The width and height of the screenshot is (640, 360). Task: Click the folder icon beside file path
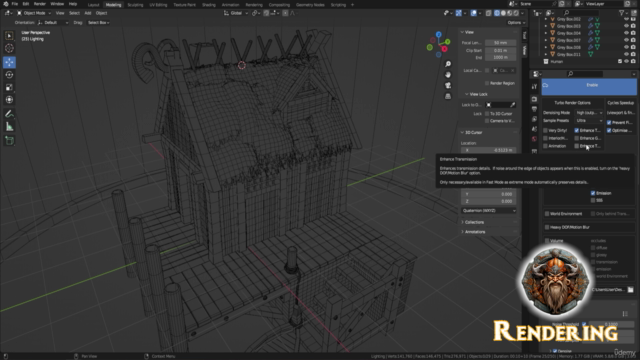(631, 289)
